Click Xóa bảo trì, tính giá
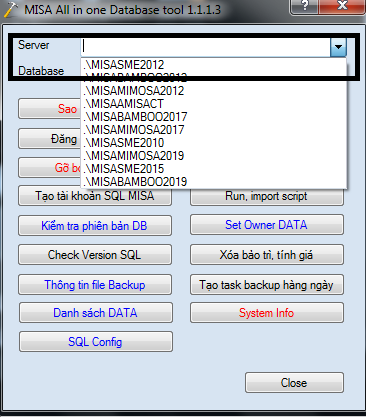 267,255
